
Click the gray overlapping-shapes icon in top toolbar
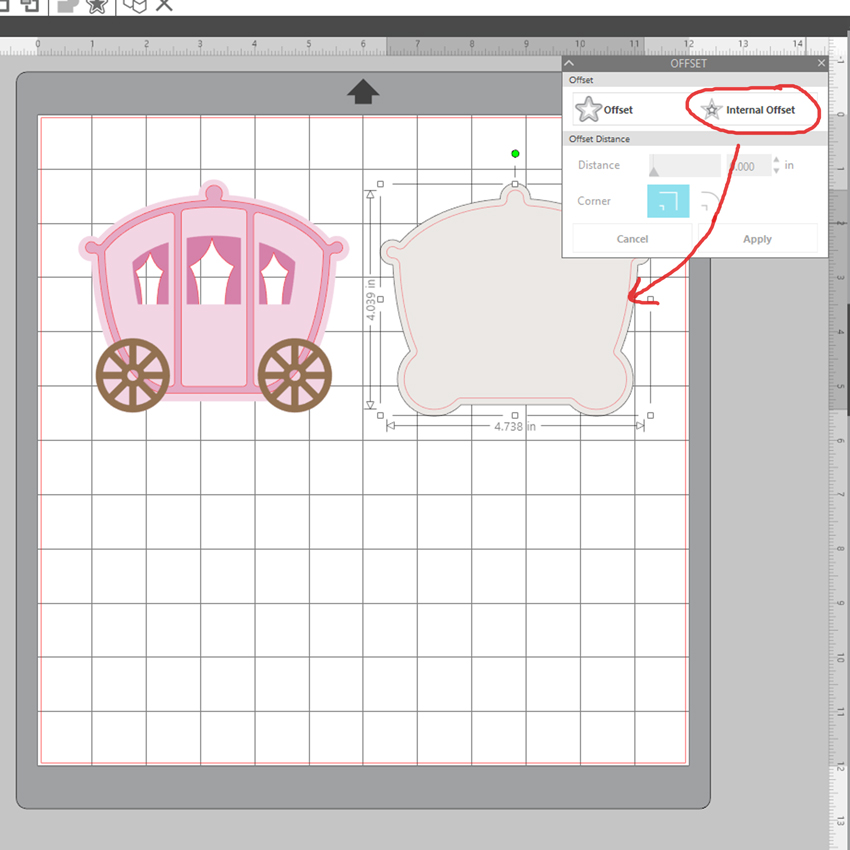66,5
